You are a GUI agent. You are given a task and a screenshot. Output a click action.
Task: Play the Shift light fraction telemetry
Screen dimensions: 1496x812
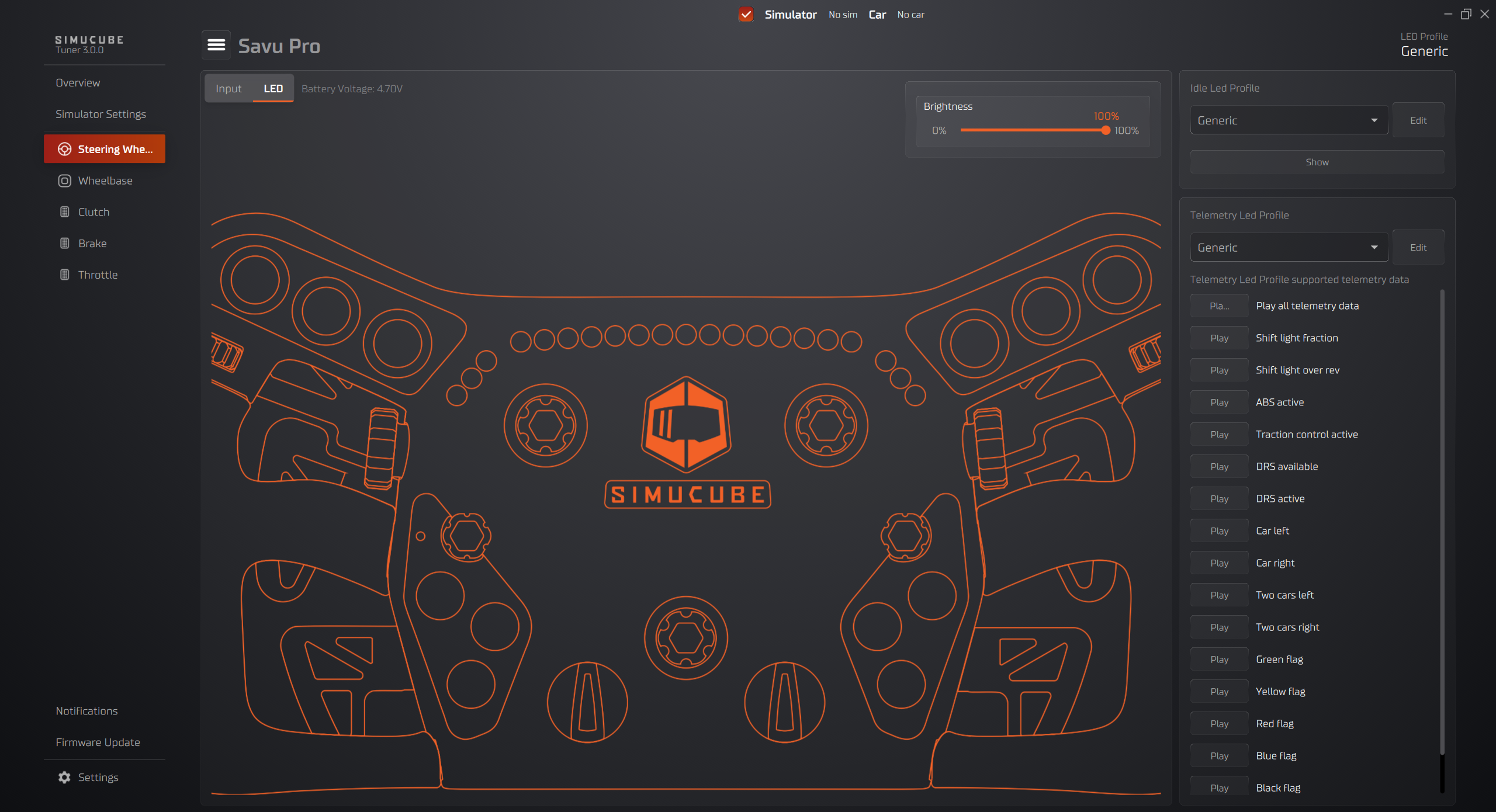1219,338
